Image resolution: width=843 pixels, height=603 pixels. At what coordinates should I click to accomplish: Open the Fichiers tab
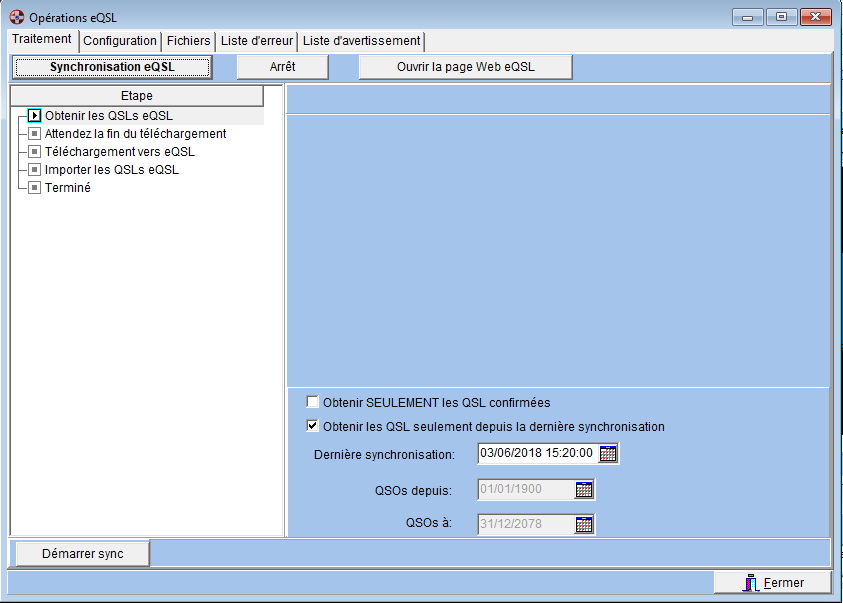(189, 41)
